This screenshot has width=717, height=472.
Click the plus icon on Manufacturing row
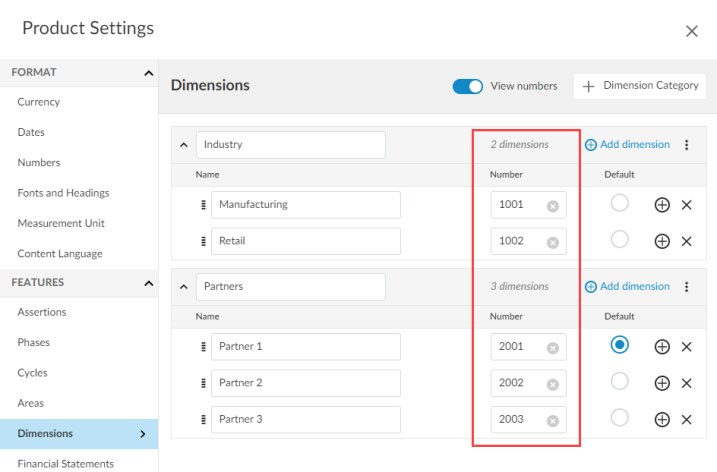(x=661, y=205)
